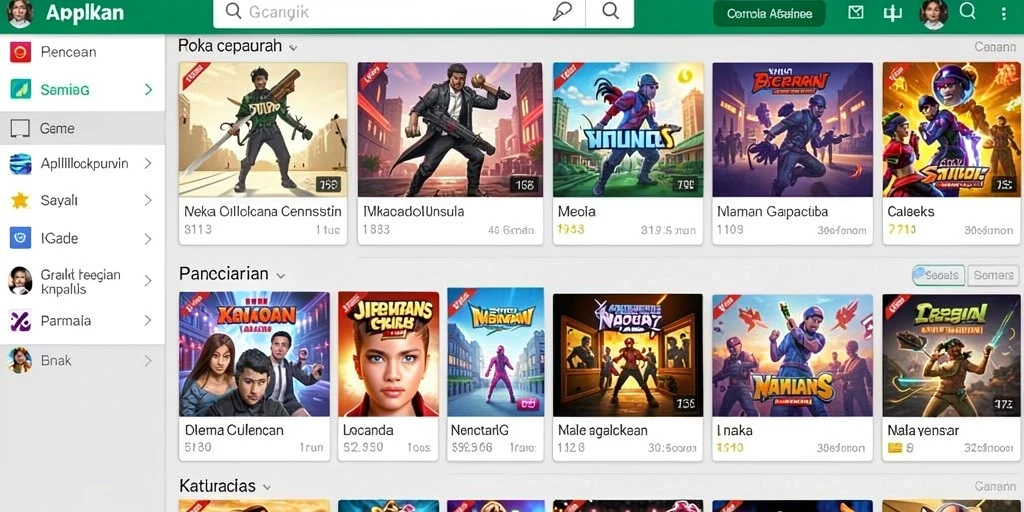Expand the Aplillockpurvin sidebar chevron
Screen dimensions: 1024x512
pyautogui.click(x=148, y=163)
